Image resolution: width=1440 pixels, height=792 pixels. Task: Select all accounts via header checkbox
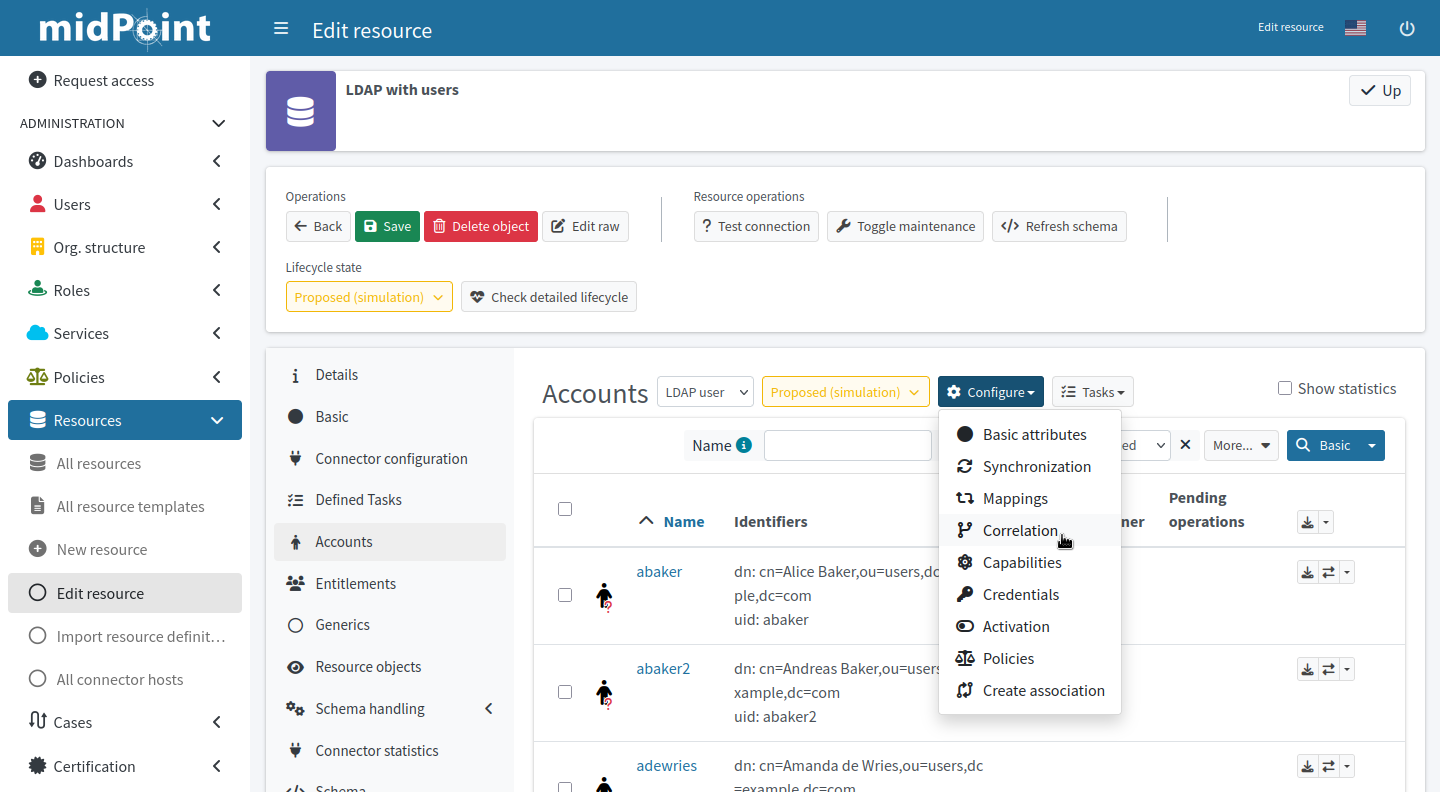(565, 509)
